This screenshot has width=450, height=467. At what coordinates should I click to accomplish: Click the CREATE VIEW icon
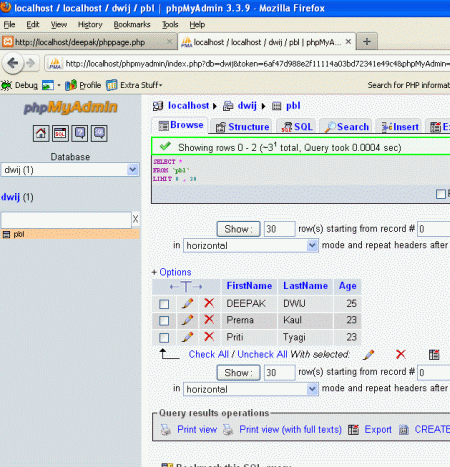[404, 430]
